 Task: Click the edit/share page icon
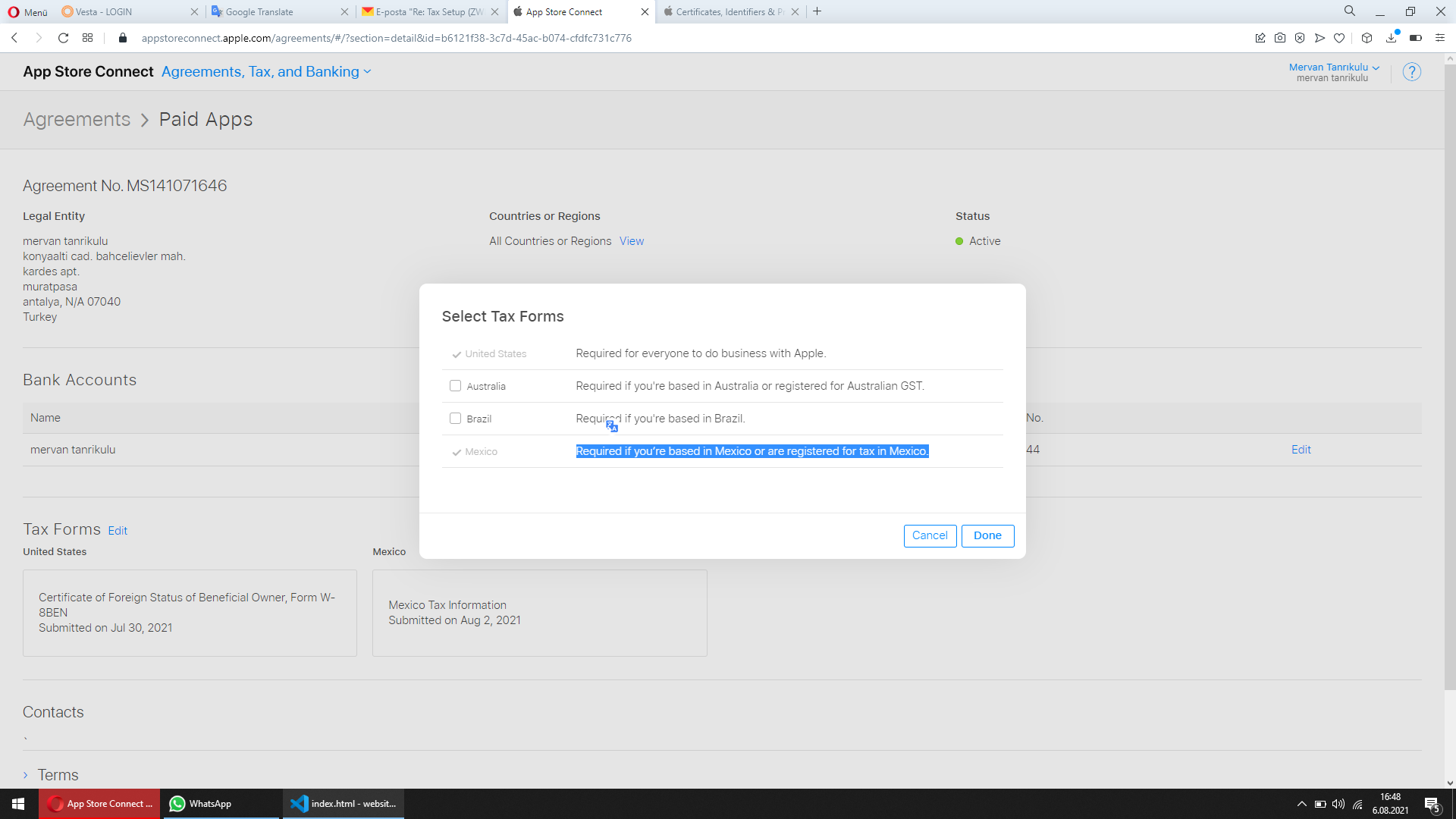(x=1260, y=38)
